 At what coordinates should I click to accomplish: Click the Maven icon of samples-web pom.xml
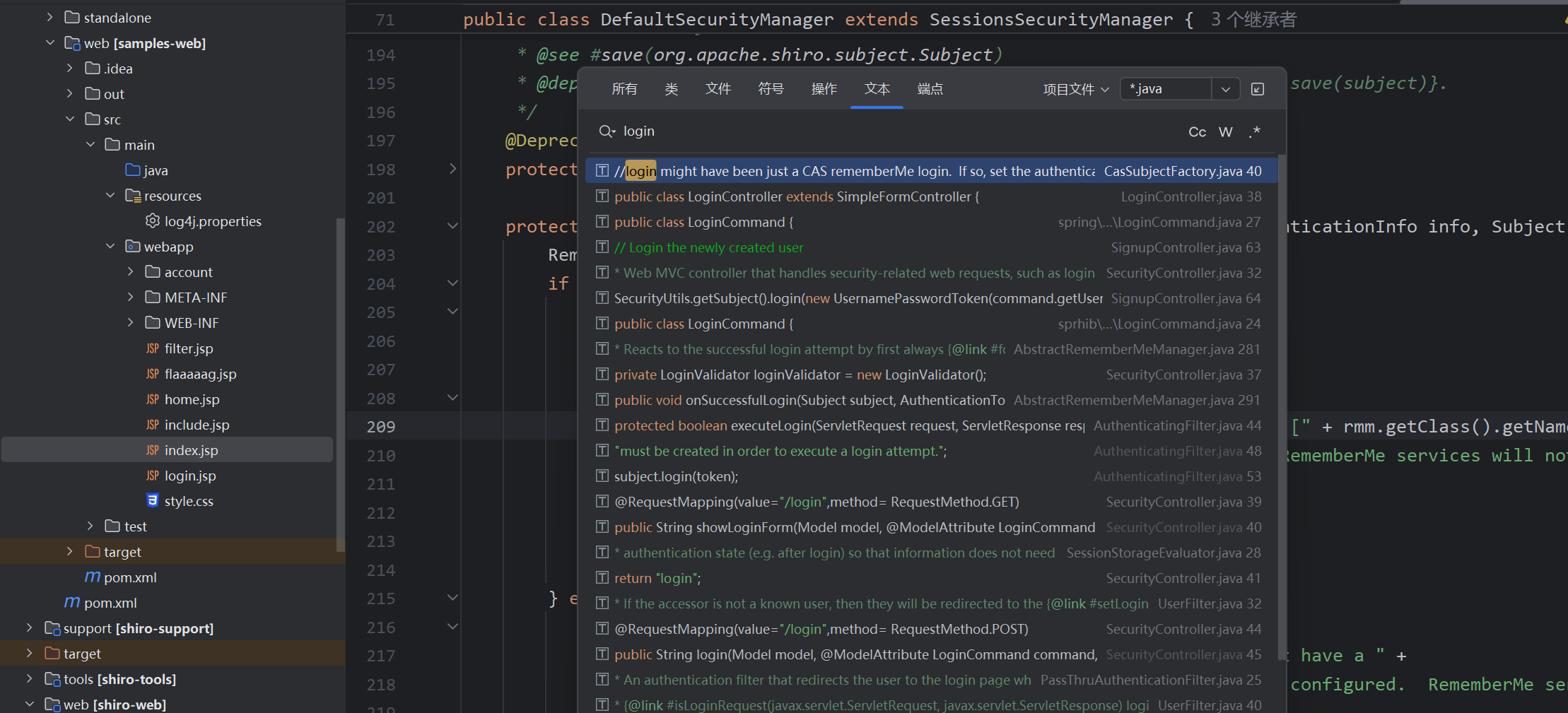click(x=92, y=577)
